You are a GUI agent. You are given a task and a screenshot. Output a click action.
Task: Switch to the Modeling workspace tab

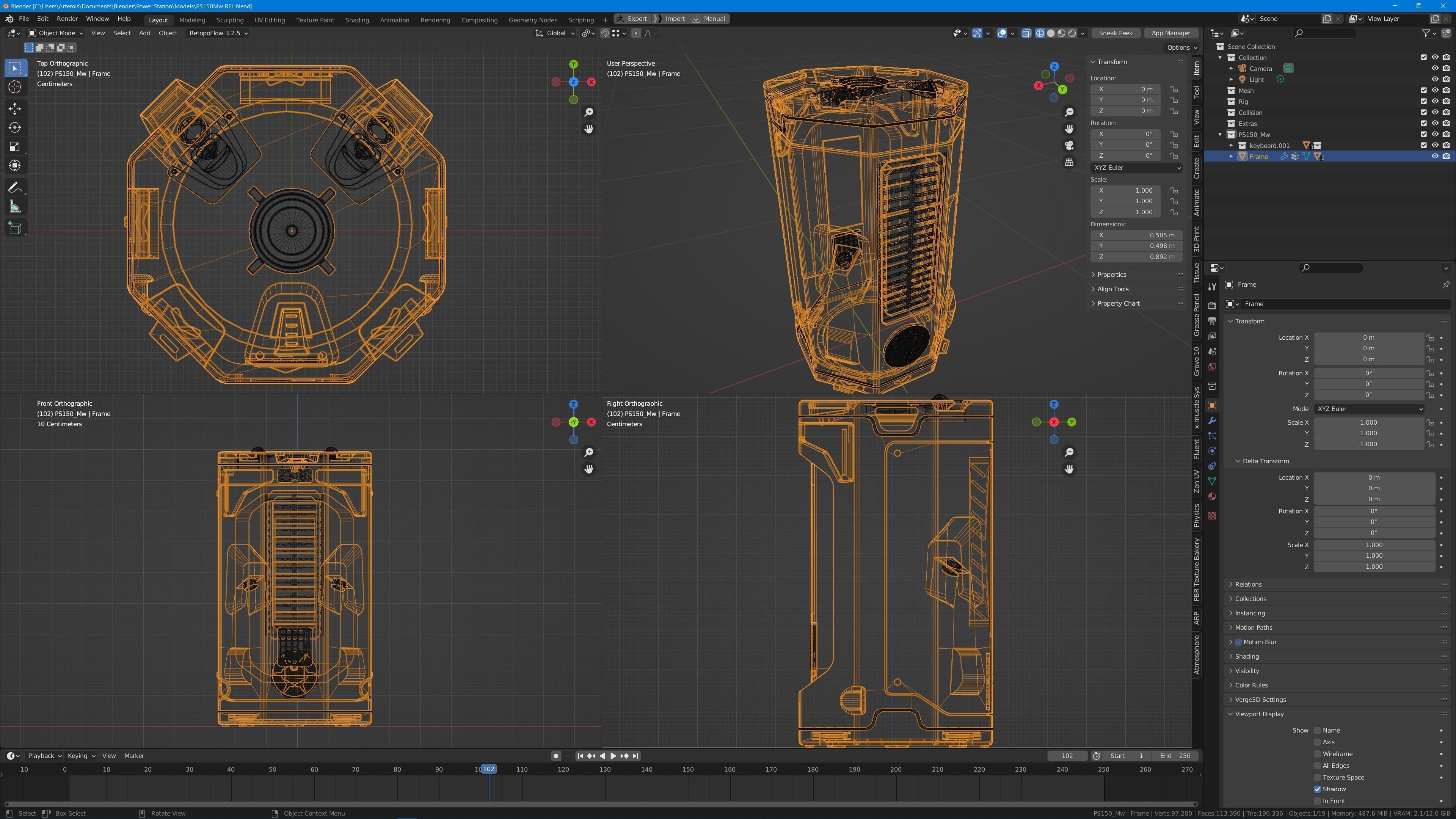coord(192,20)
